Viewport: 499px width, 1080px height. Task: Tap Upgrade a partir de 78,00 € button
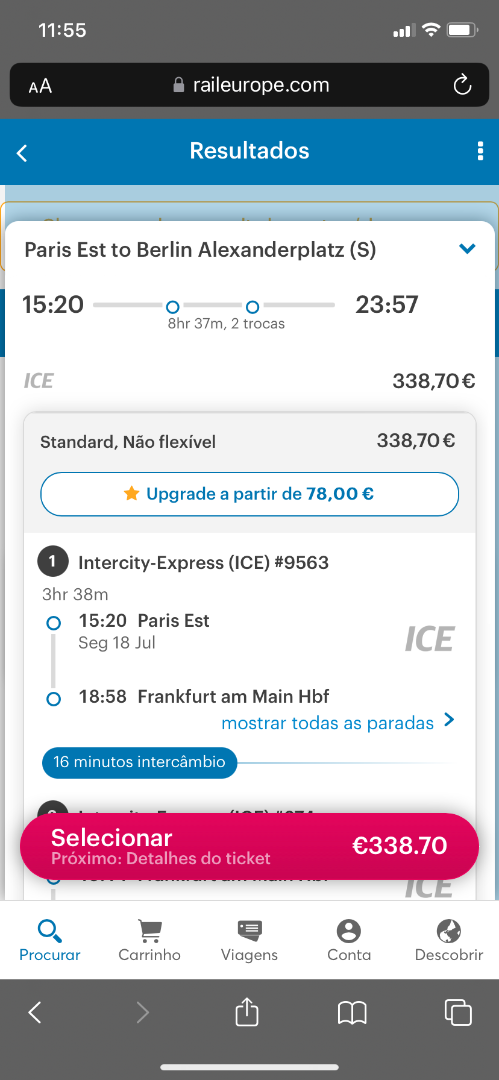[x=250, y=494]
